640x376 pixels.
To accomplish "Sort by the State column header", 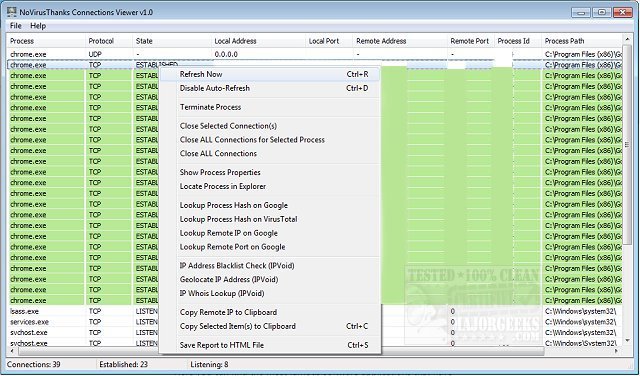I will [x=172, y=41].
